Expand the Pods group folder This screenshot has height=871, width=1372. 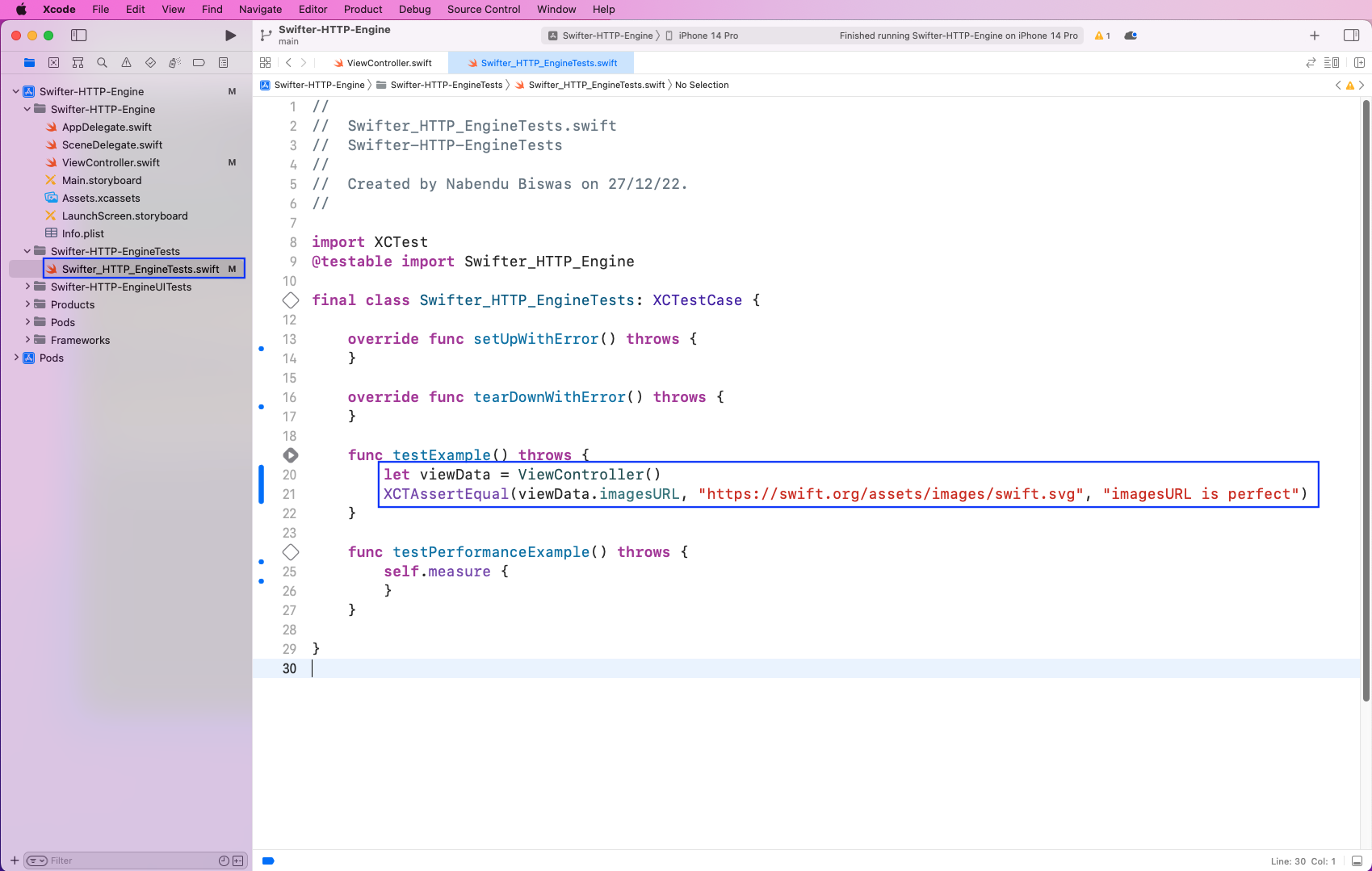coord(27,322)
